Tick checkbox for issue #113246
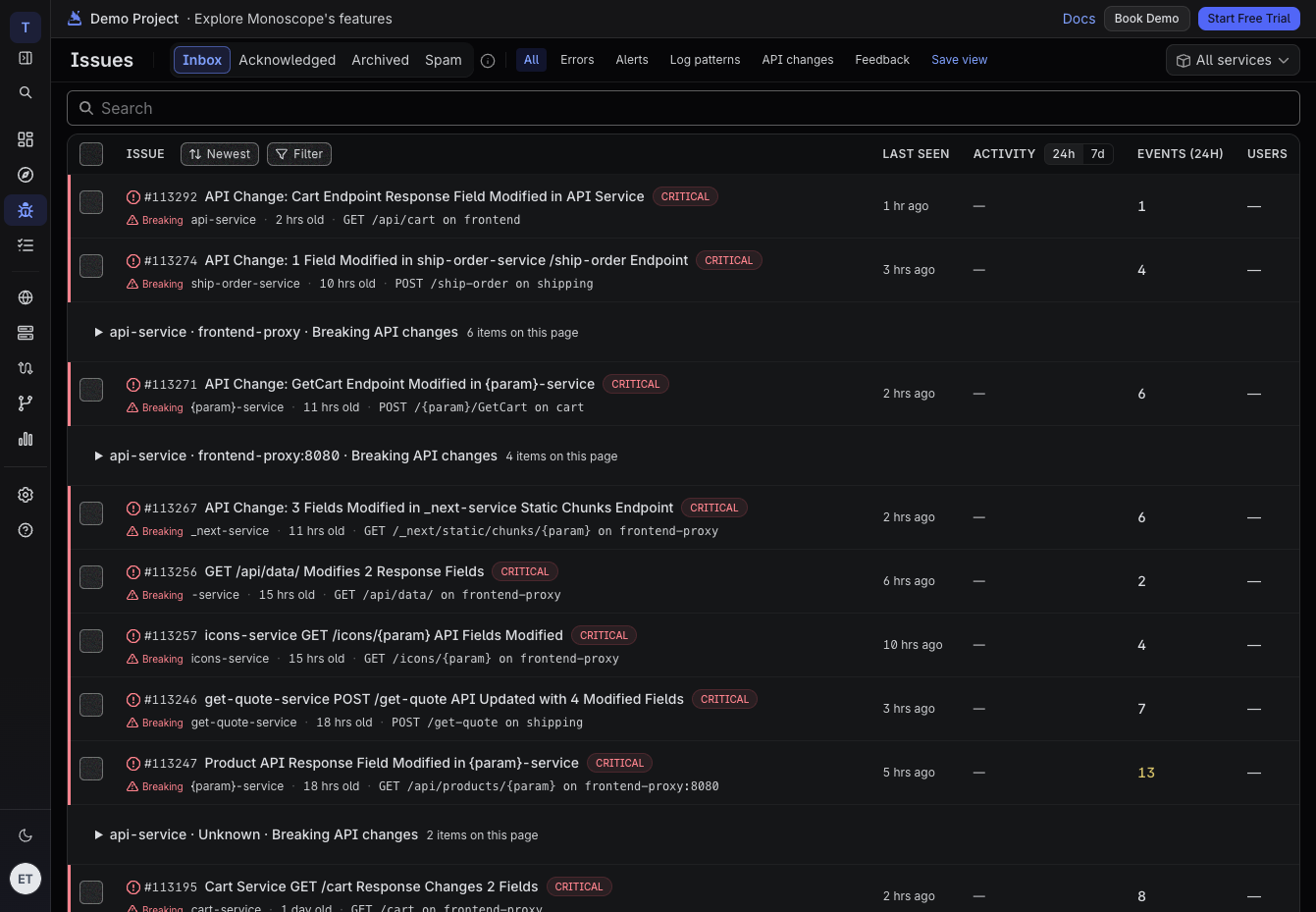This screenshot has width=1316, height=912. (91, 705)
